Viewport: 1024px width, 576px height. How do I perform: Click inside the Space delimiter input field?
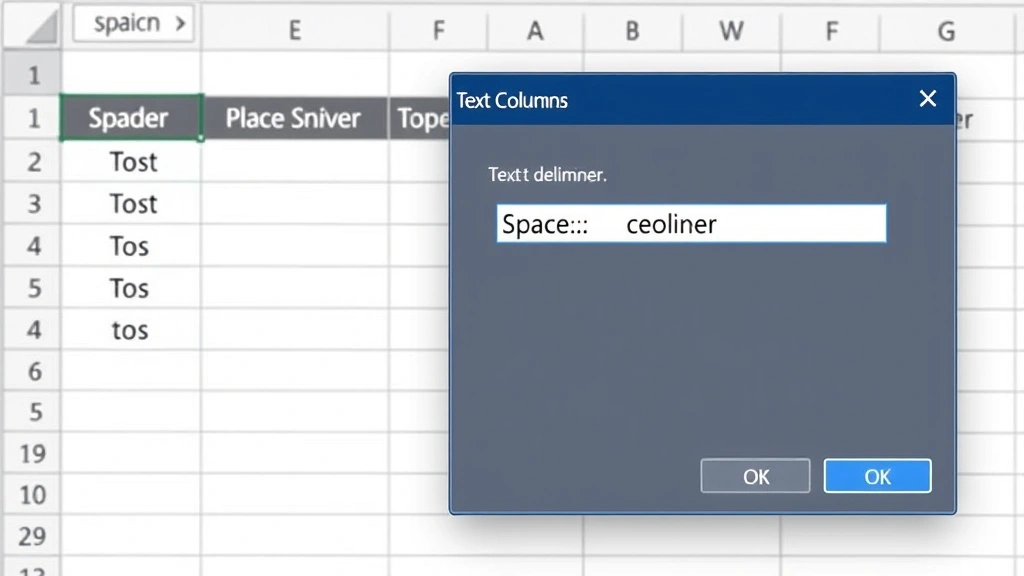click(690, 223)
